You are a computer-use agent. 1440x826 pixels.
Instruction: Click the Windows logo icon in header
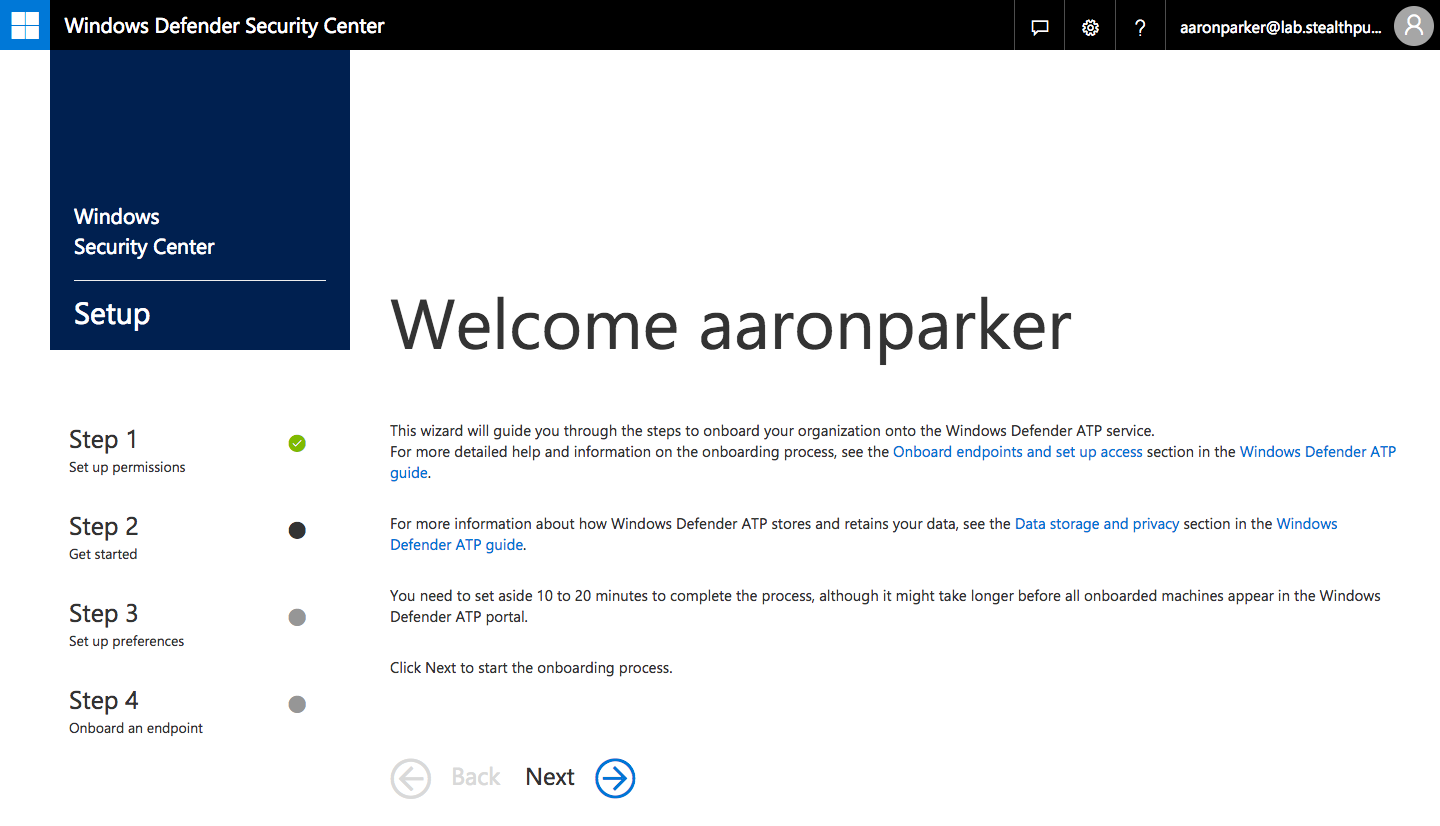[25, 25]
